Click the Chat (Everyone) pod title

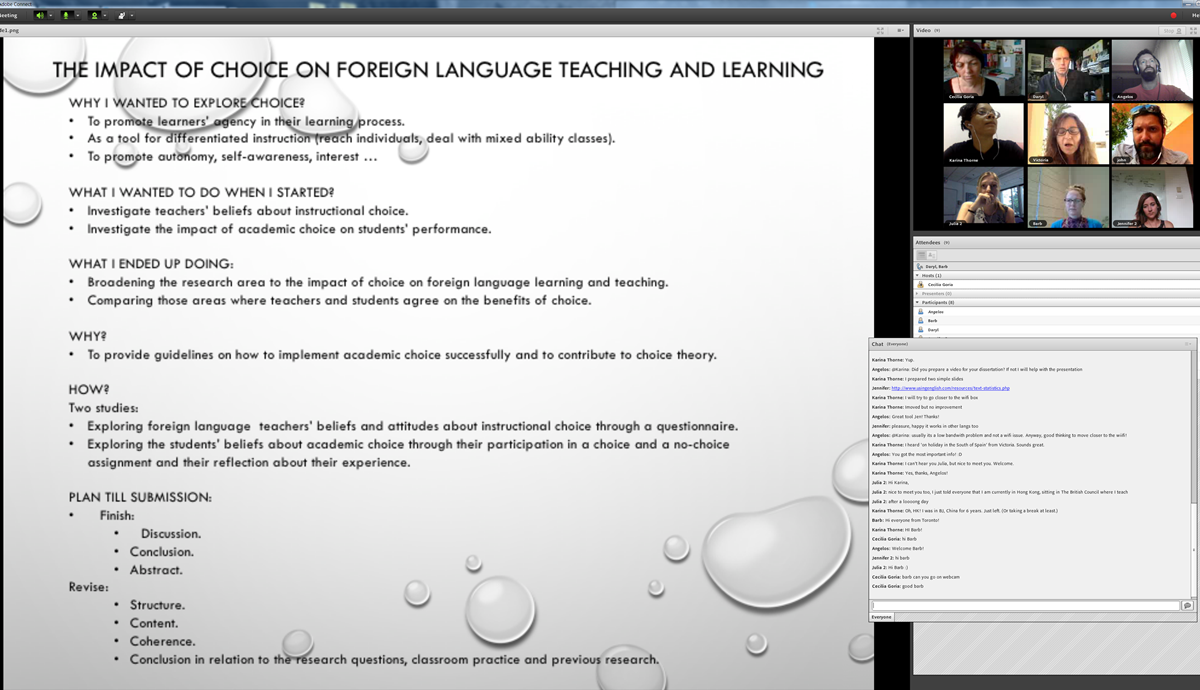tap(889, 344)
